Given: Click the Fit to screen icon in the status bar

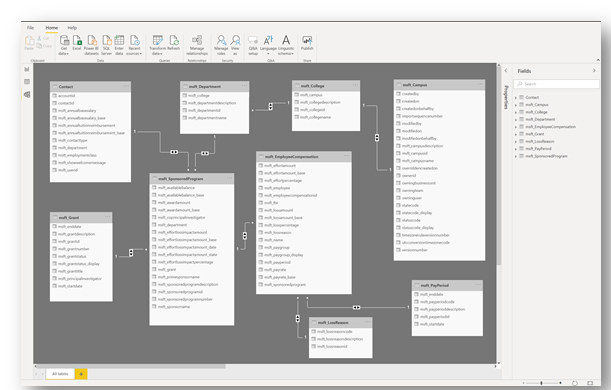Looking at the screenshot, I should 590,383.
